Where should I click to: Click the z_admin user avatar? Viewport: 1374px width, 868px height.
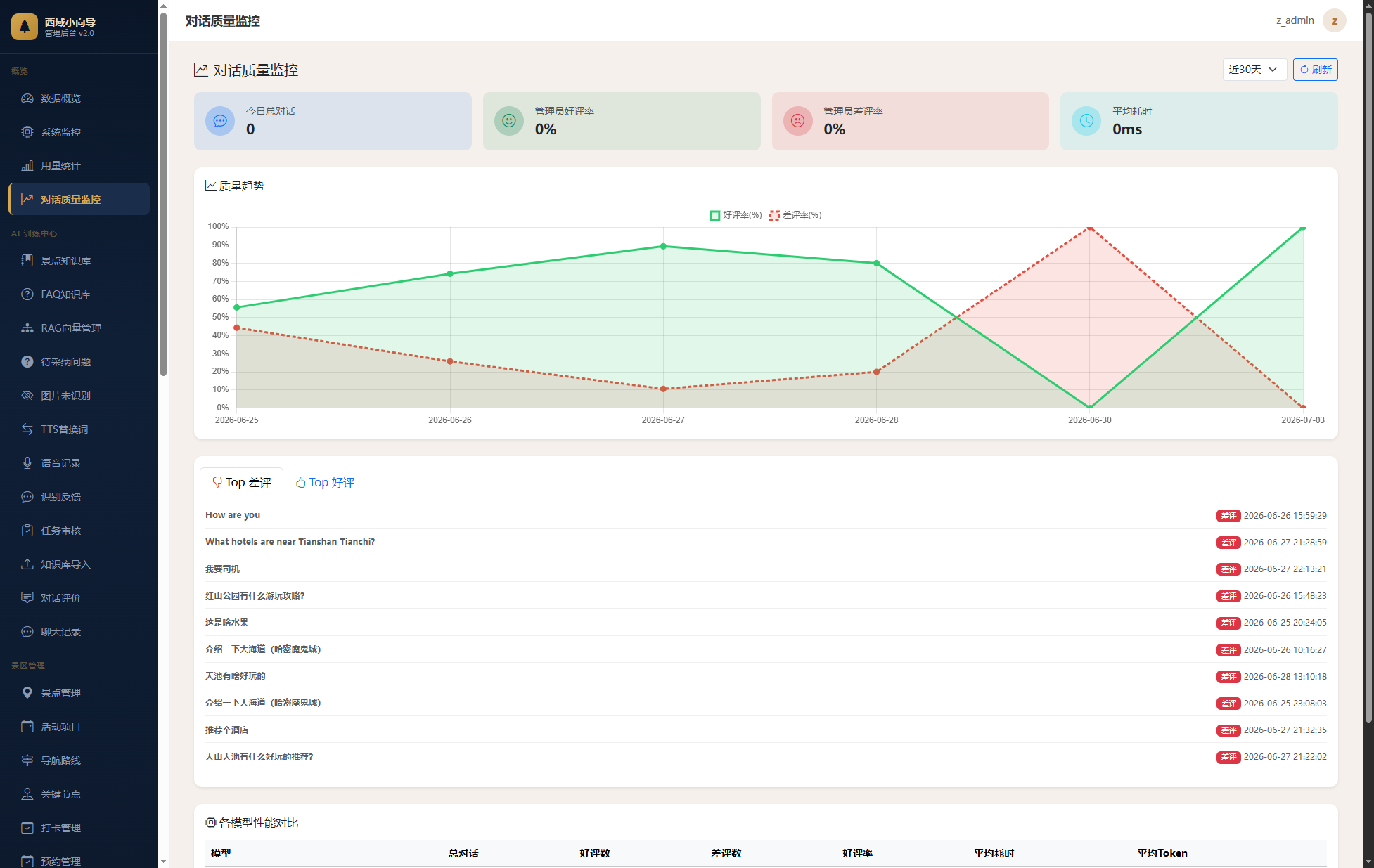pyautogui.click(x=1334, y=20)
